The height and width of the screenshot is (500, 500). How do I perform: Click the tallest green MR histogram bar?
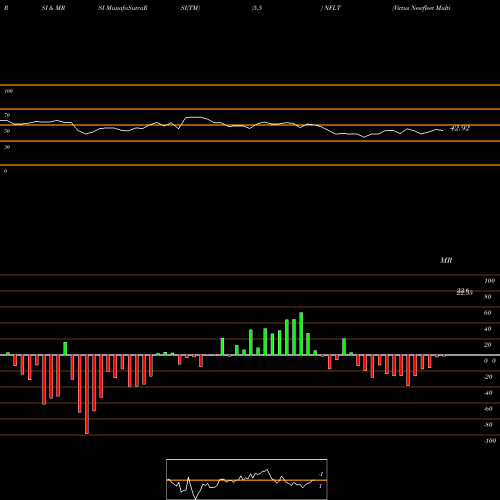301,334
